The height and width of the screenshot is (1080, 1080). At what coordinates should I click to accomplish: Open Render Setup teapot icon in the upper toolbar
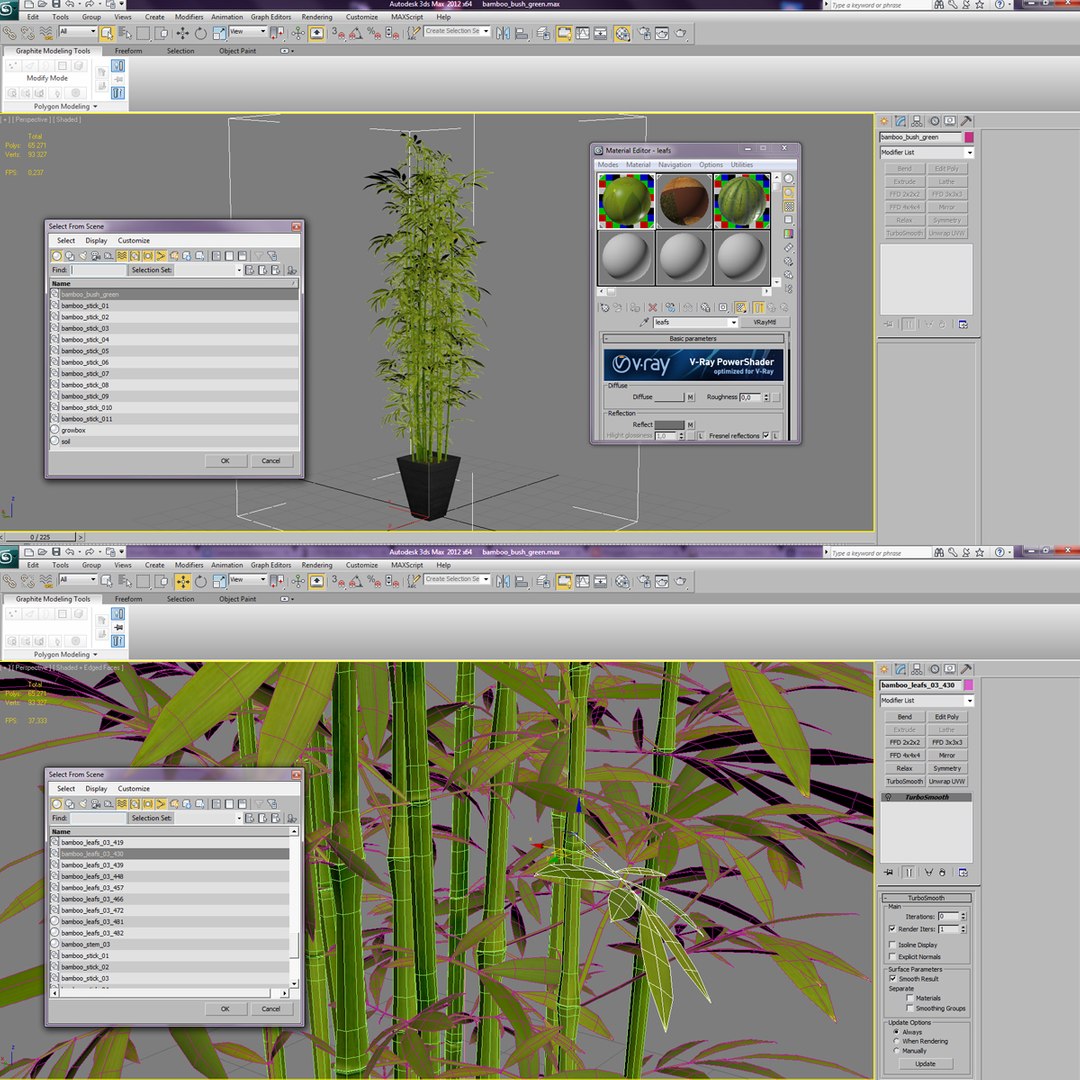pyautogui.click(x=645, y=33)
